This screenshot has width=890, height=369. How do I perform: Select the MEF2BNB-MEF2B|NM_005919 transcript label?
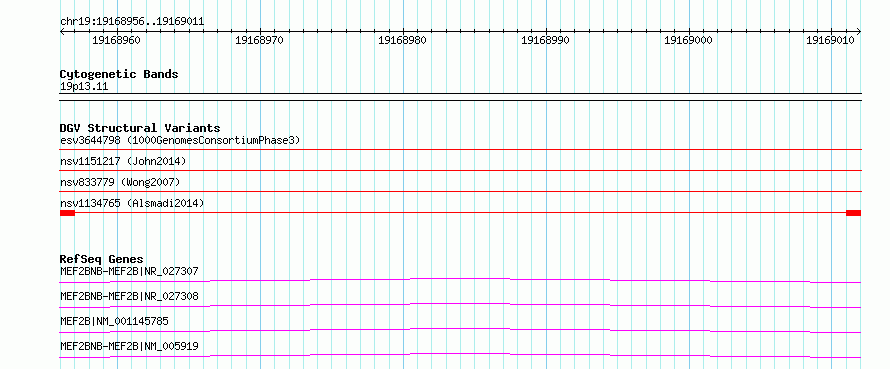[129, 346]
